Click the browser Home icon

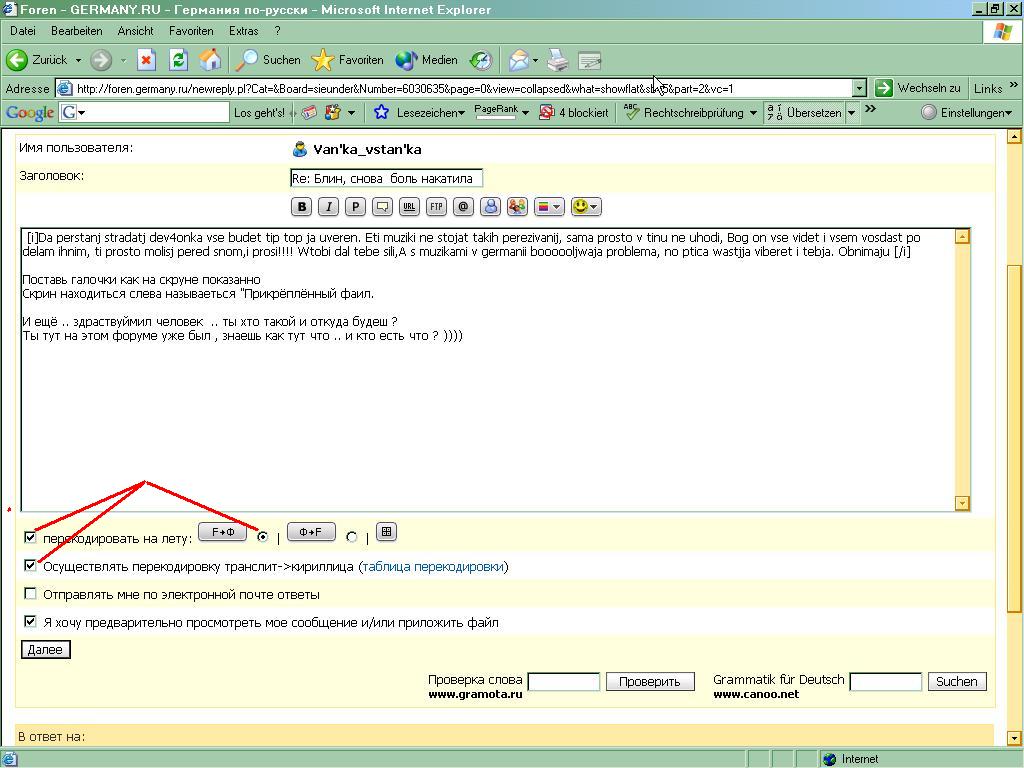click(x=210, y=60)
